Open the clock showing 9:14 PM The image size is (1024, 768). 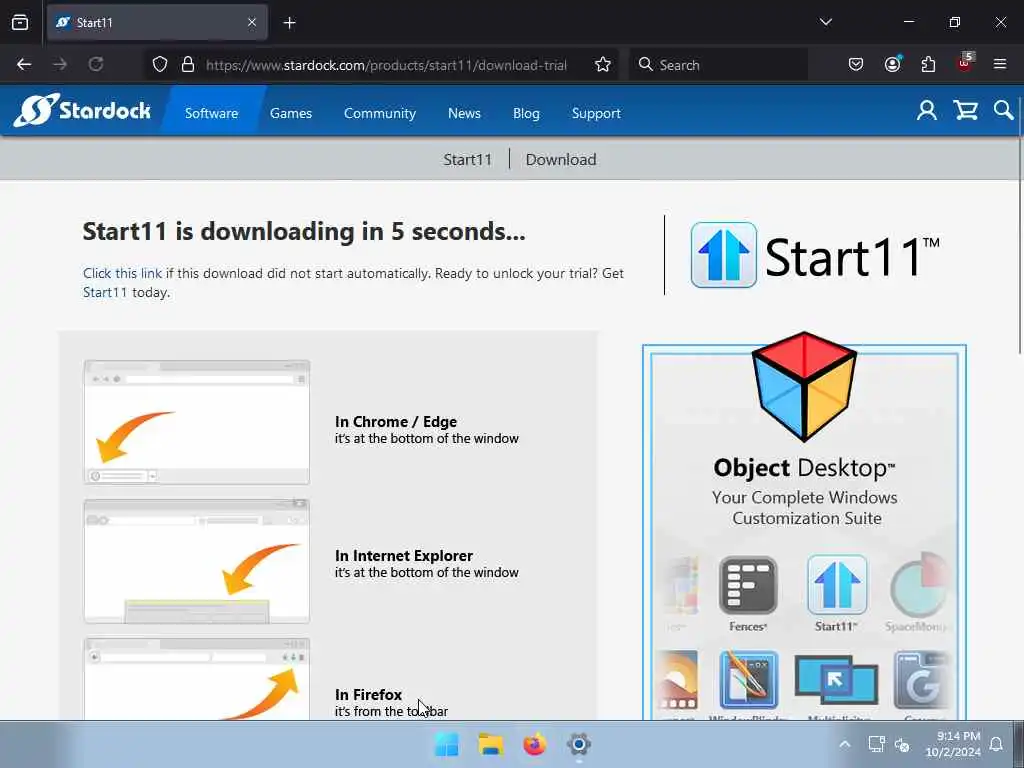click(x=953, y=744)
